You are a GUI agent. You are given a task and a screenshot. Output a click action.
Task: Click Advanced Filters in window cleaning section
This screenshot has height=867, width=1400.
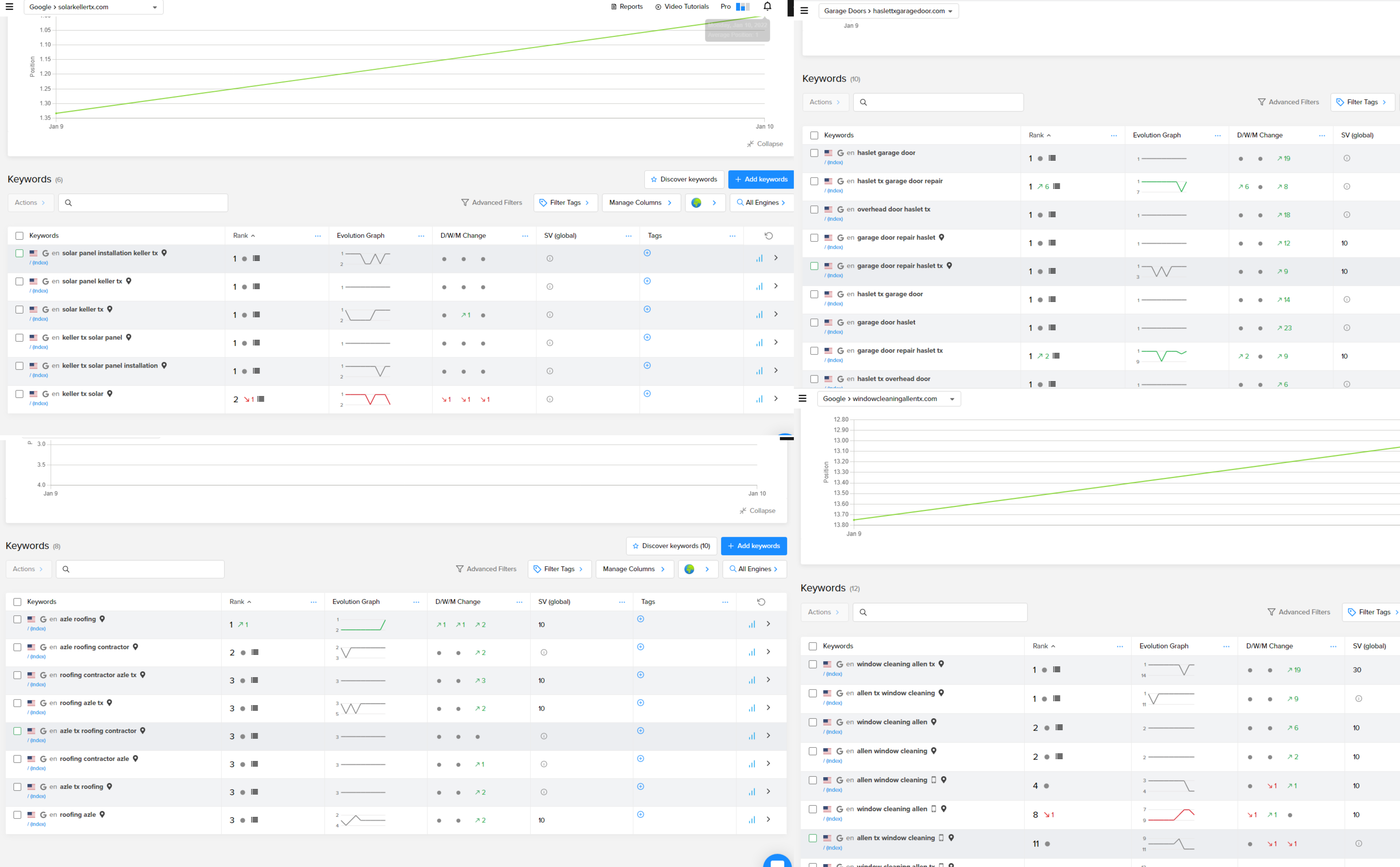coord(1298,612)
